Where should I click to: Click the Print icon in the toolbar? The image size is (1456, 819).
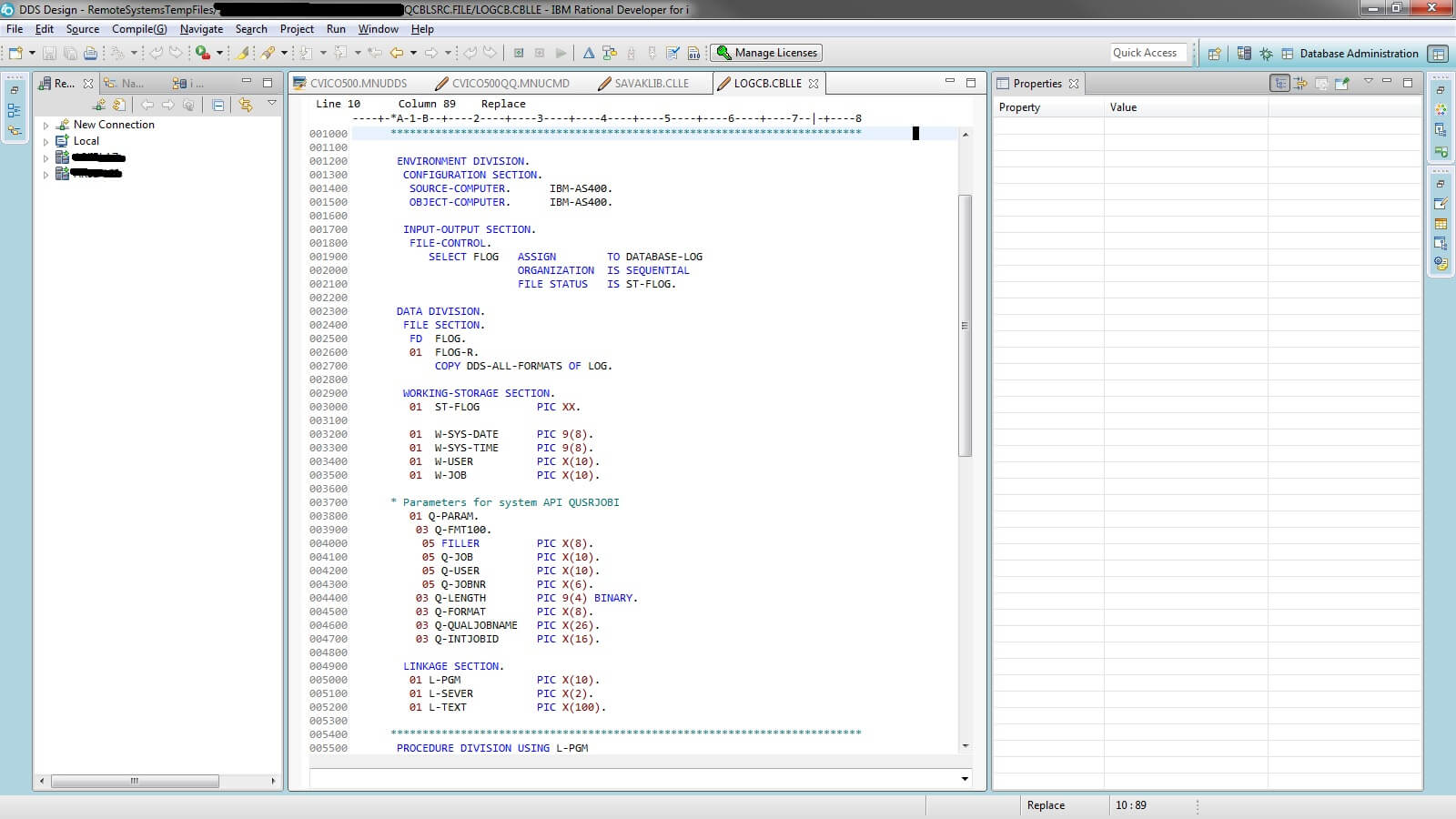click(x=90, y=53)
